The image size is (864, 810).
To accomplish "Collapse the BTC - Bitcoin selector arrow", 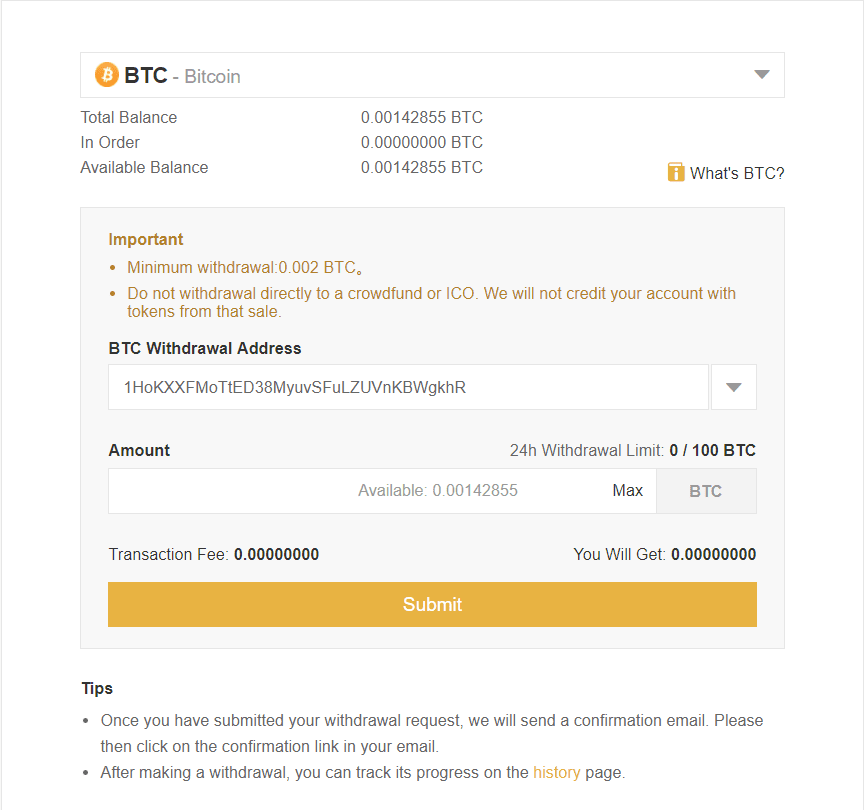I will [762, 74].
